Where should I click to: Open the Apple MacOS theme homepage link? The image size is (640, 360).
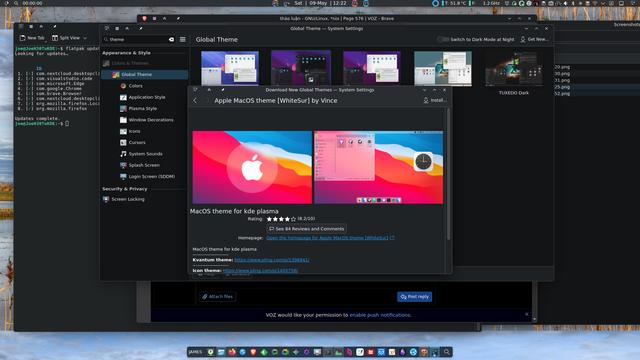330,238
